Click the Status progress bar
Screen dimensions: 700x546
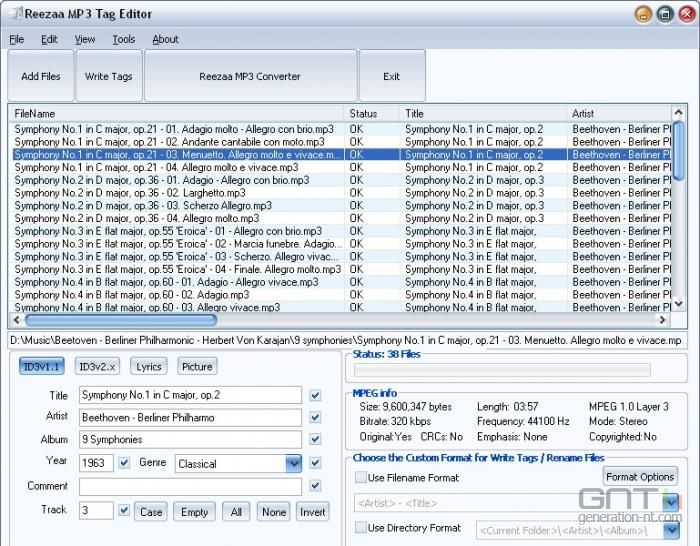tap(502, 370)
